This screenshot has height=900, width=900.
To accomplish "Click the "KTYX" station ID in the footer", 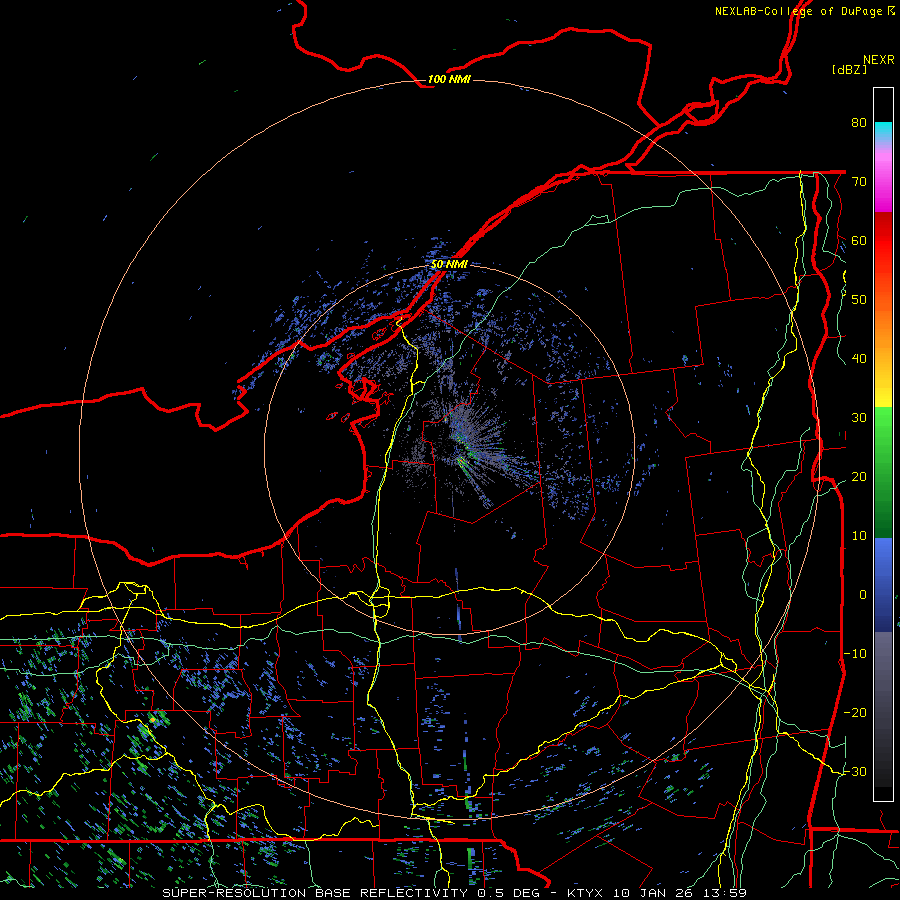I will click(x=584, y=893).
